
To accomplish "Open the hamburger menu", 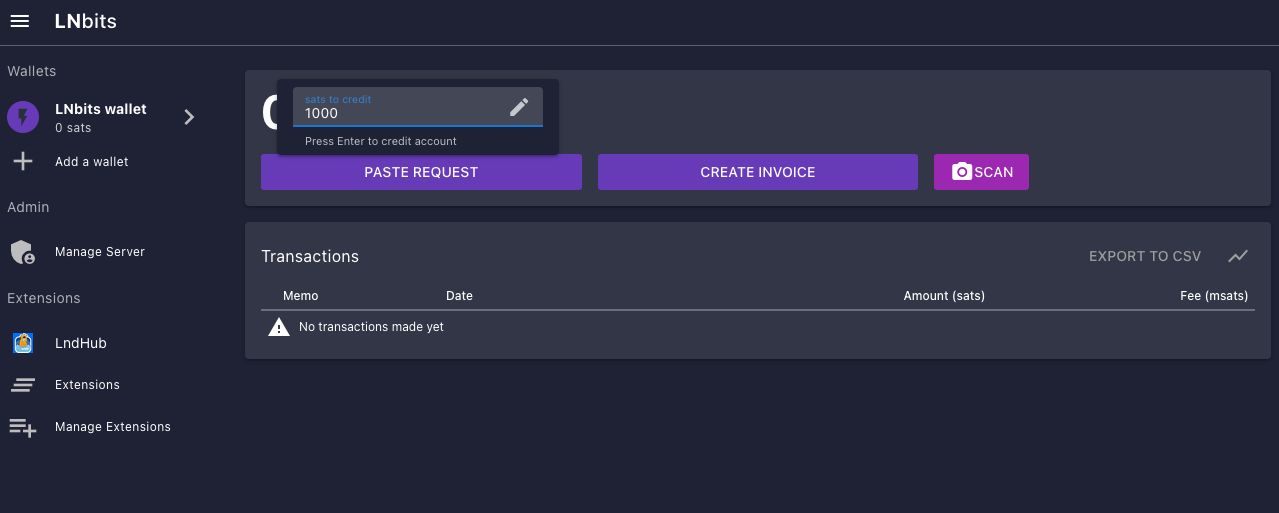I will (x=20, y=21).
